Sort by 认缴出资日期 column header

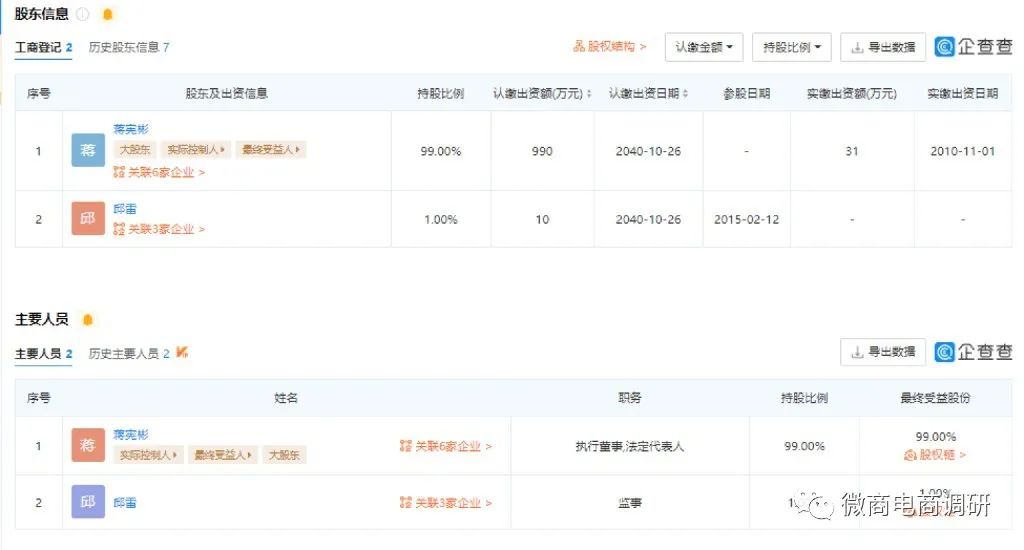[x=648, y=93]
